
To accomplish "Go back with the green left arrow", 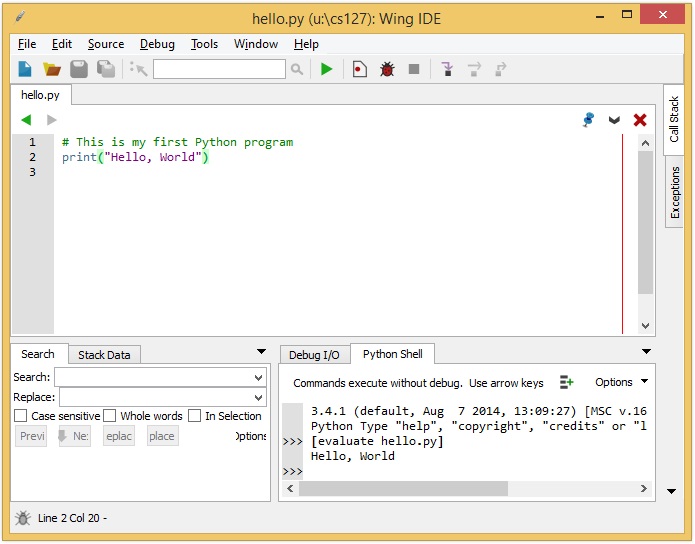I will (26, 120).
